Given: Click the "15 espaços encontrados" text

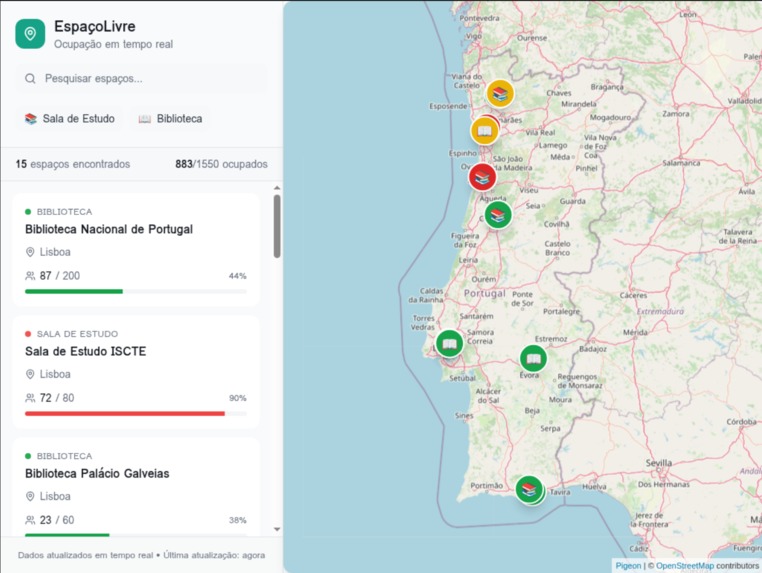Looking at the screenshot, I should click(73, 164).
